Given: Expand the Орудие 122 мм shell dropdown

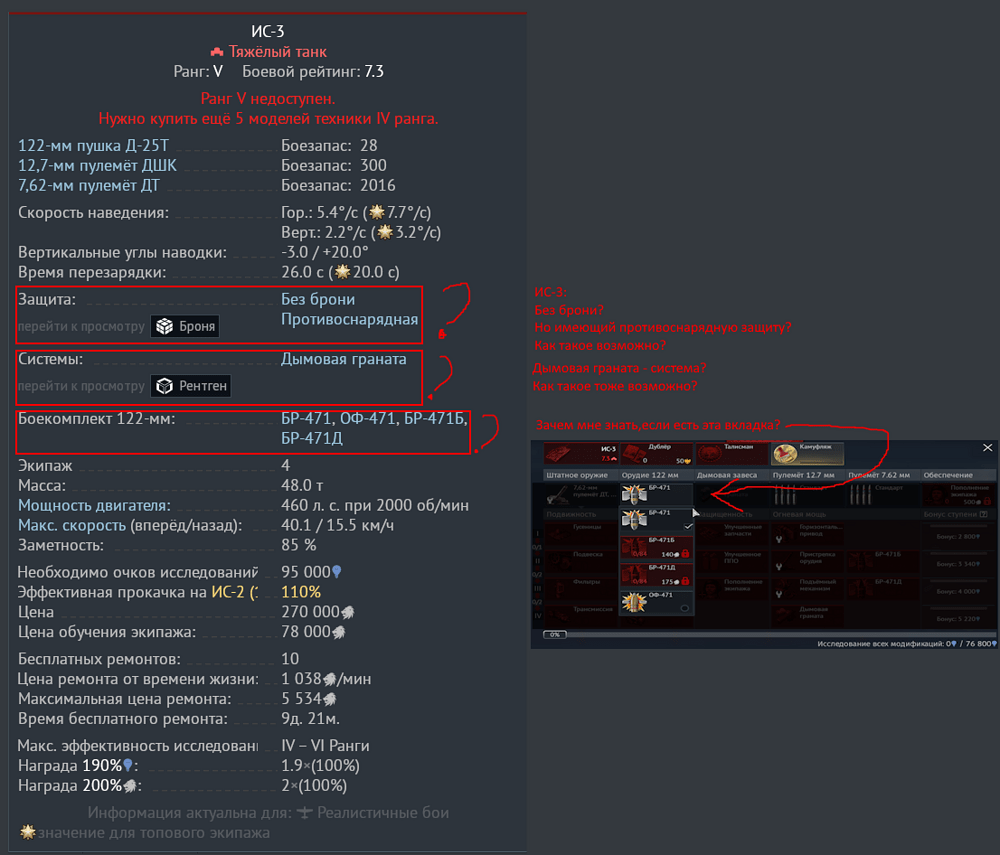Looking at the screenshot, I should coord(656,494).
